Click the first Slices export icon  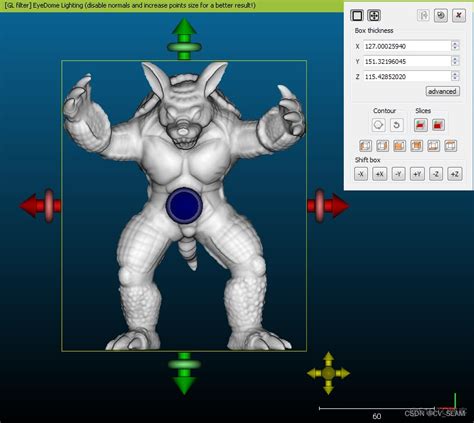pos(421,125)
